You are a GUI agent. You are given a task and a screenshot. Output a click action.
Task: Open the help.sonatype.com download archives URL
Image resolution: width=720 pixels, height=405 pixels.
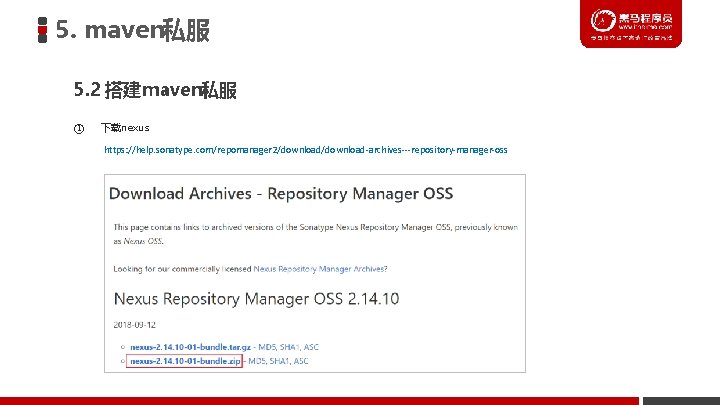(x=306, y=150)
